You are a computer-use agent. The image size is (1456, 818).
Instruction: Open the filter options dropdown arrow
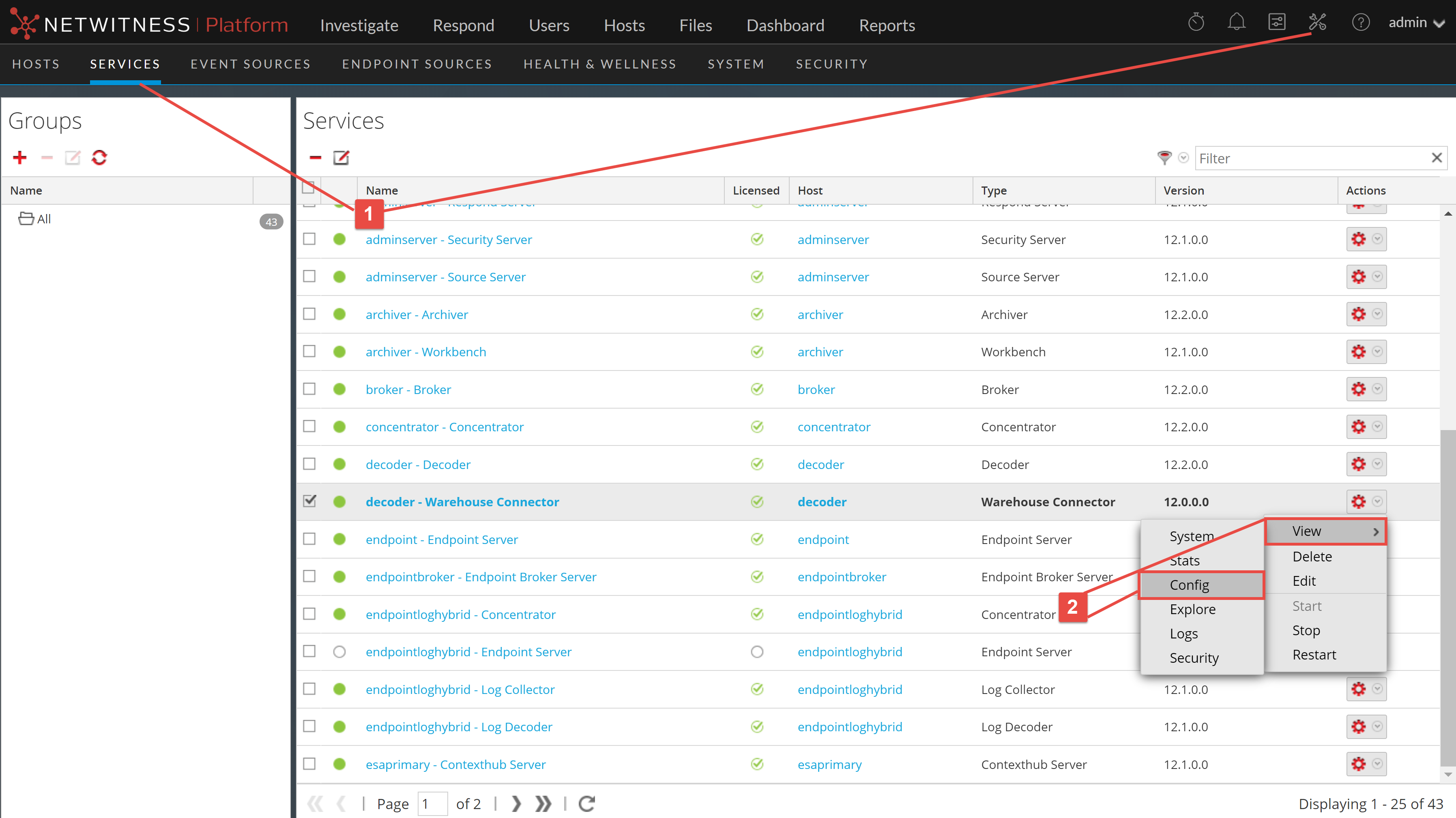pos(1183,158)
